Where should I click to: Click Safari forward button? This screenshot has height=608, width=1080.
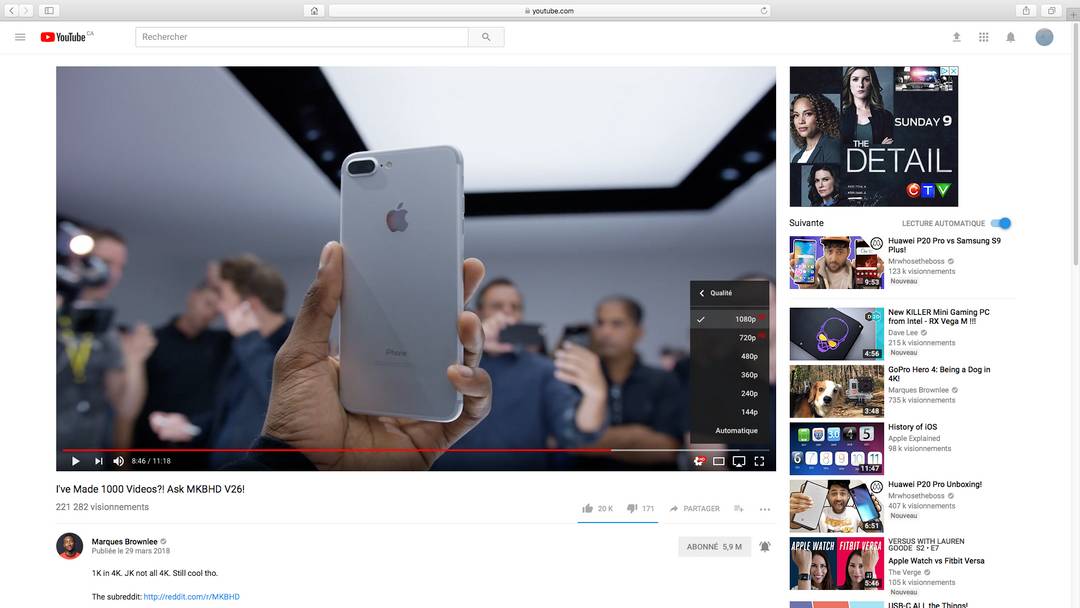click(26, 10)
